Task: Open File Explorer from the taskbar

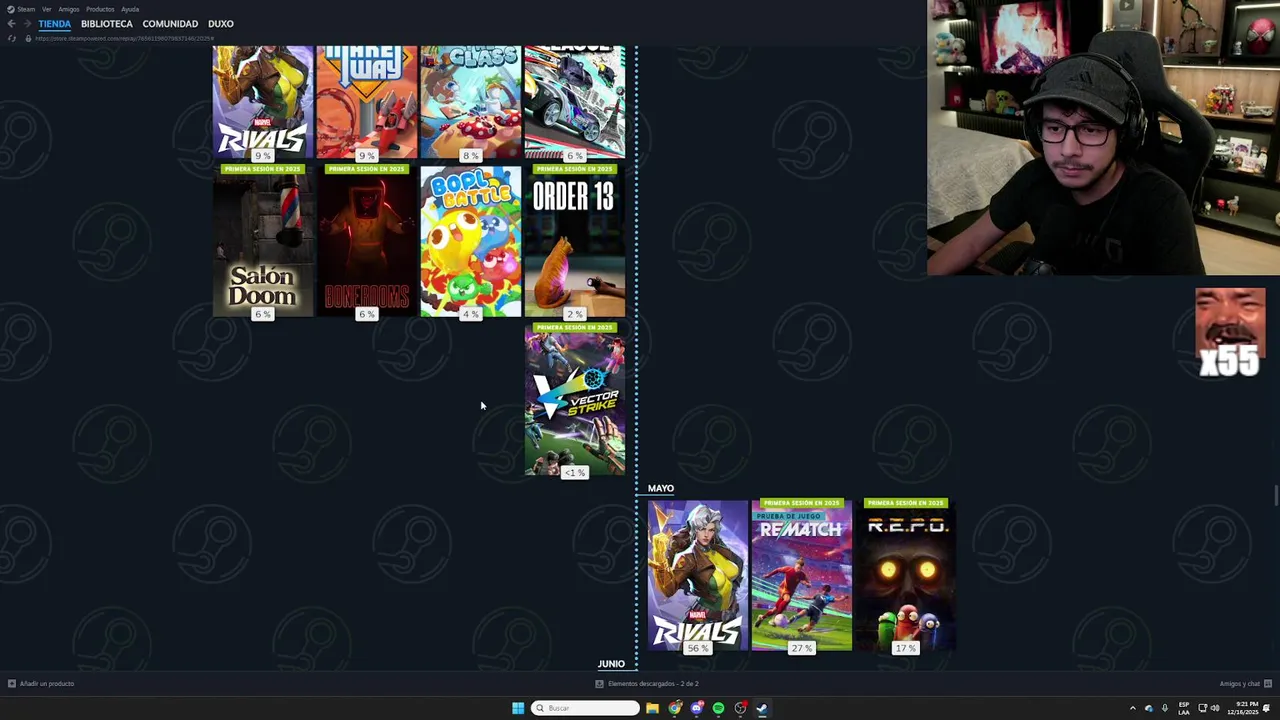Action: click(652, 708)
